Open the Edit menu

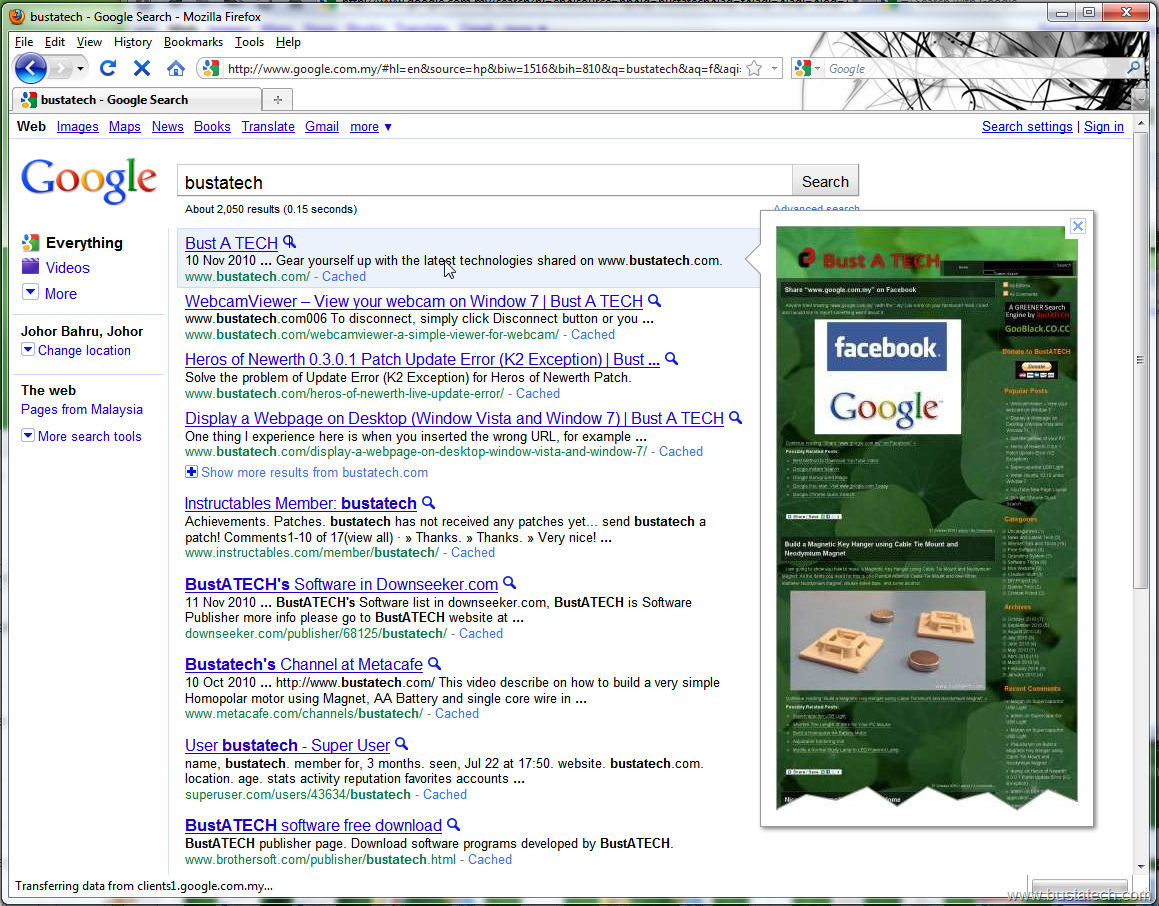click(55, 42)
